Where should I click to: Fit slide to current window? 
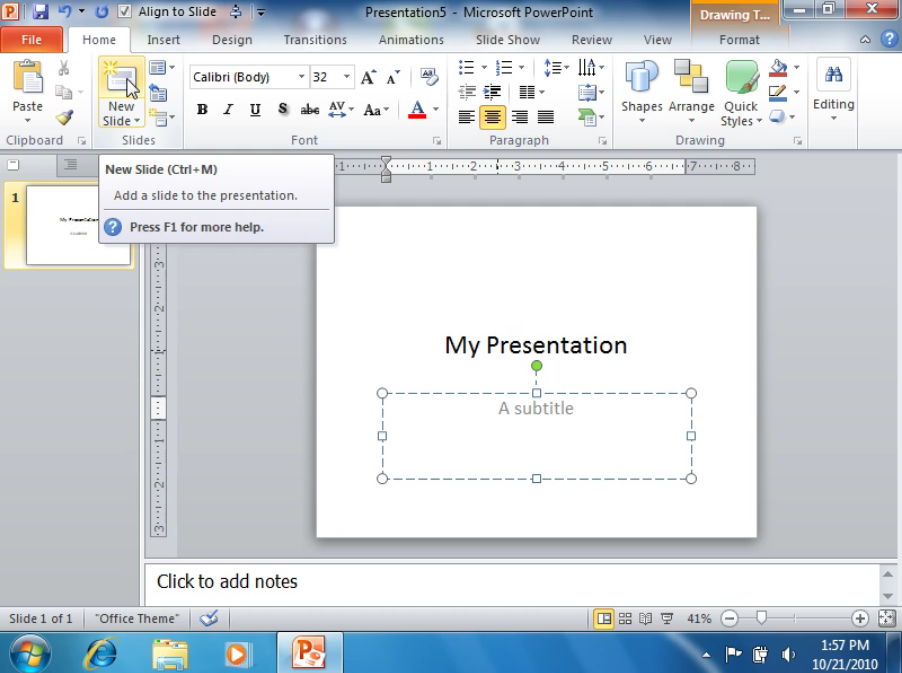click(x=886, y=619)
